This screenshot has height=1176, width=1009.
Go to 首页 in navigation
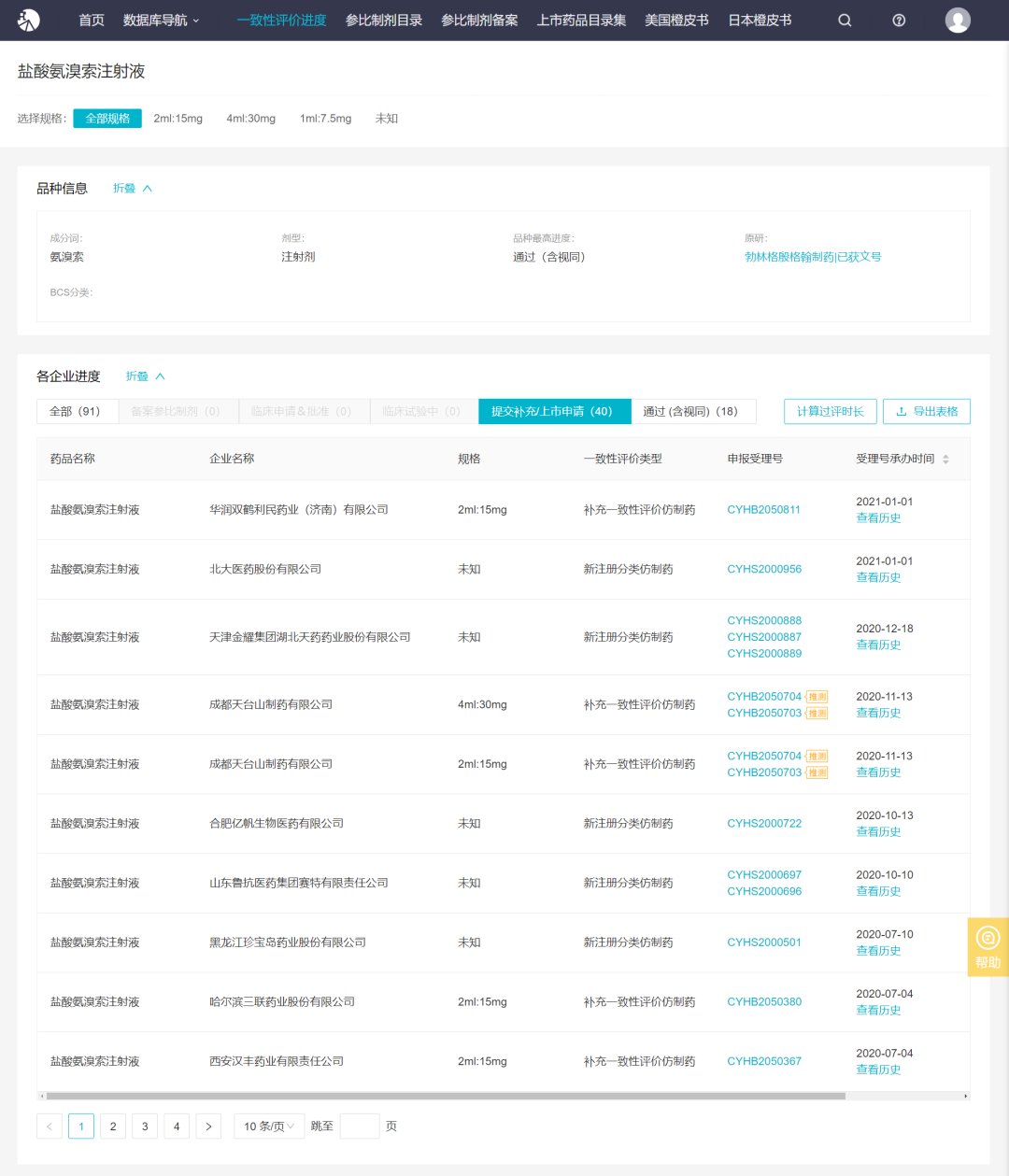click(x=92, y=21)
